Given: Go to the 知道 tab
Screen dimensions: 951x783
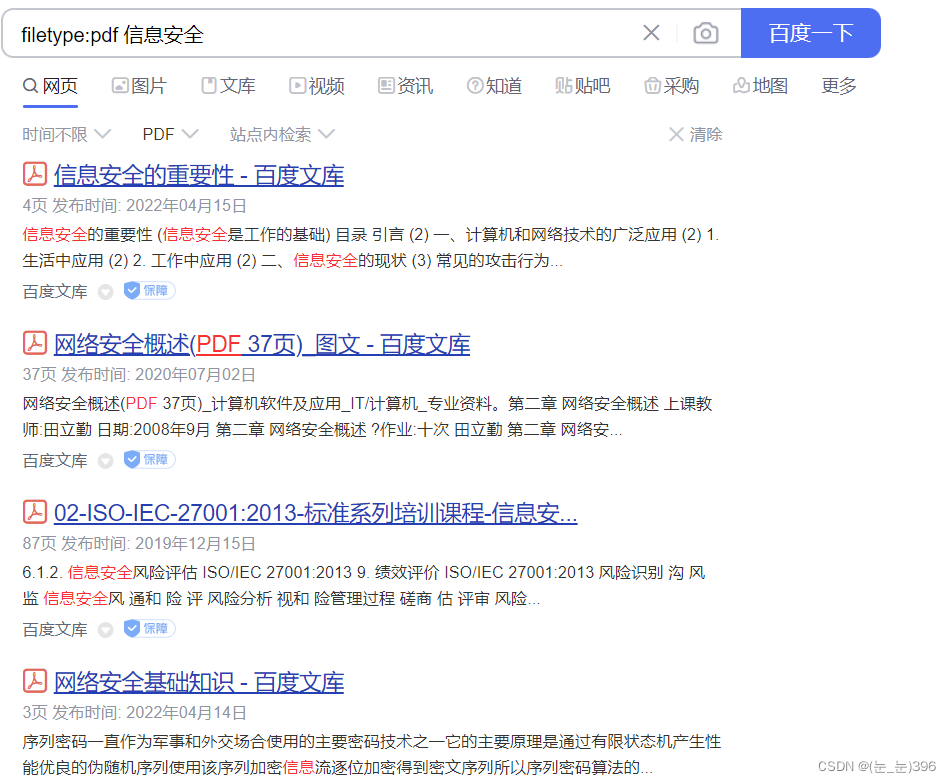Looking at the screenshot, I should (494, 86).
